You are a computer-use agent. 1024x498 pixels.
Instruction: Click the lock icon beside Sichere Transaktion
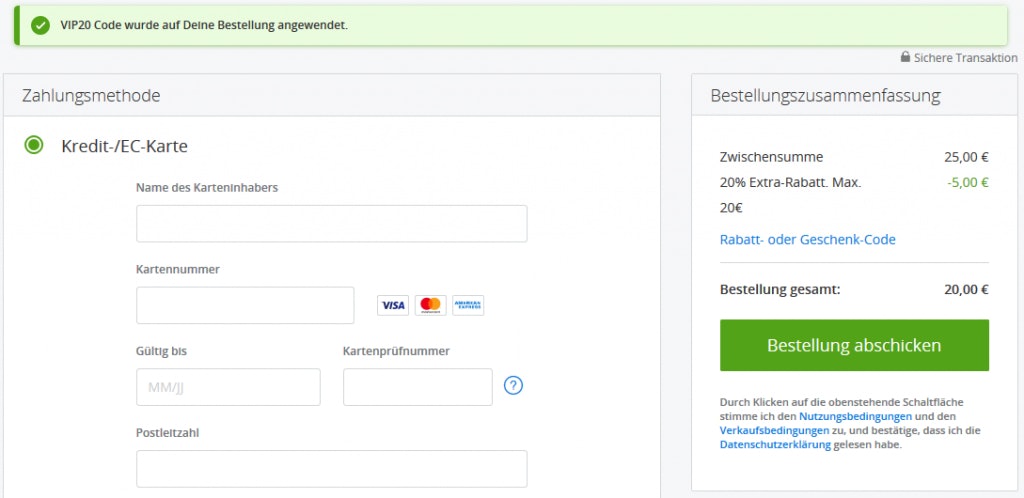point(905,58)
